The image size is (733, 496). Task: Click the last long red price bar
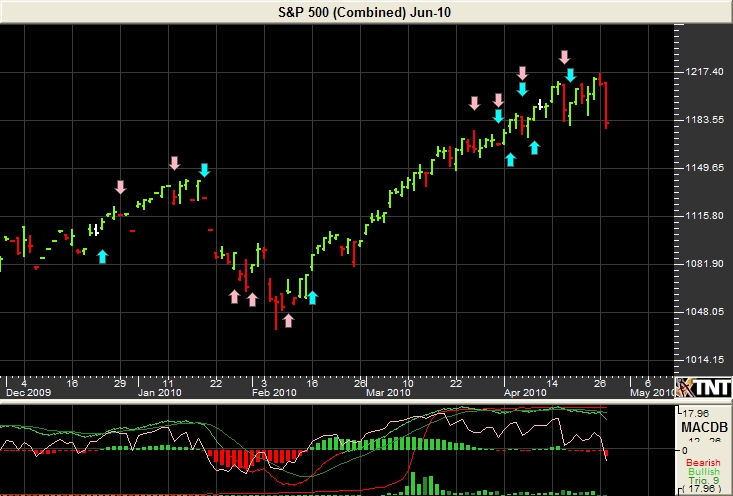point(606,106)
